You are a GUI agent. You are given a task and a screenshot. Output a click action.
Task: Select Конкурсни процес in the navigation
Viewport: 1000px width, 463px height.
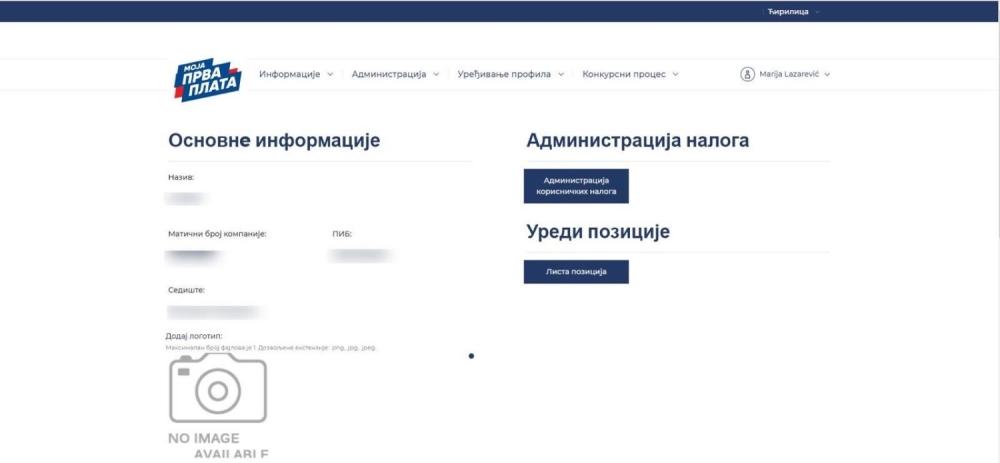tap(624, 74)
